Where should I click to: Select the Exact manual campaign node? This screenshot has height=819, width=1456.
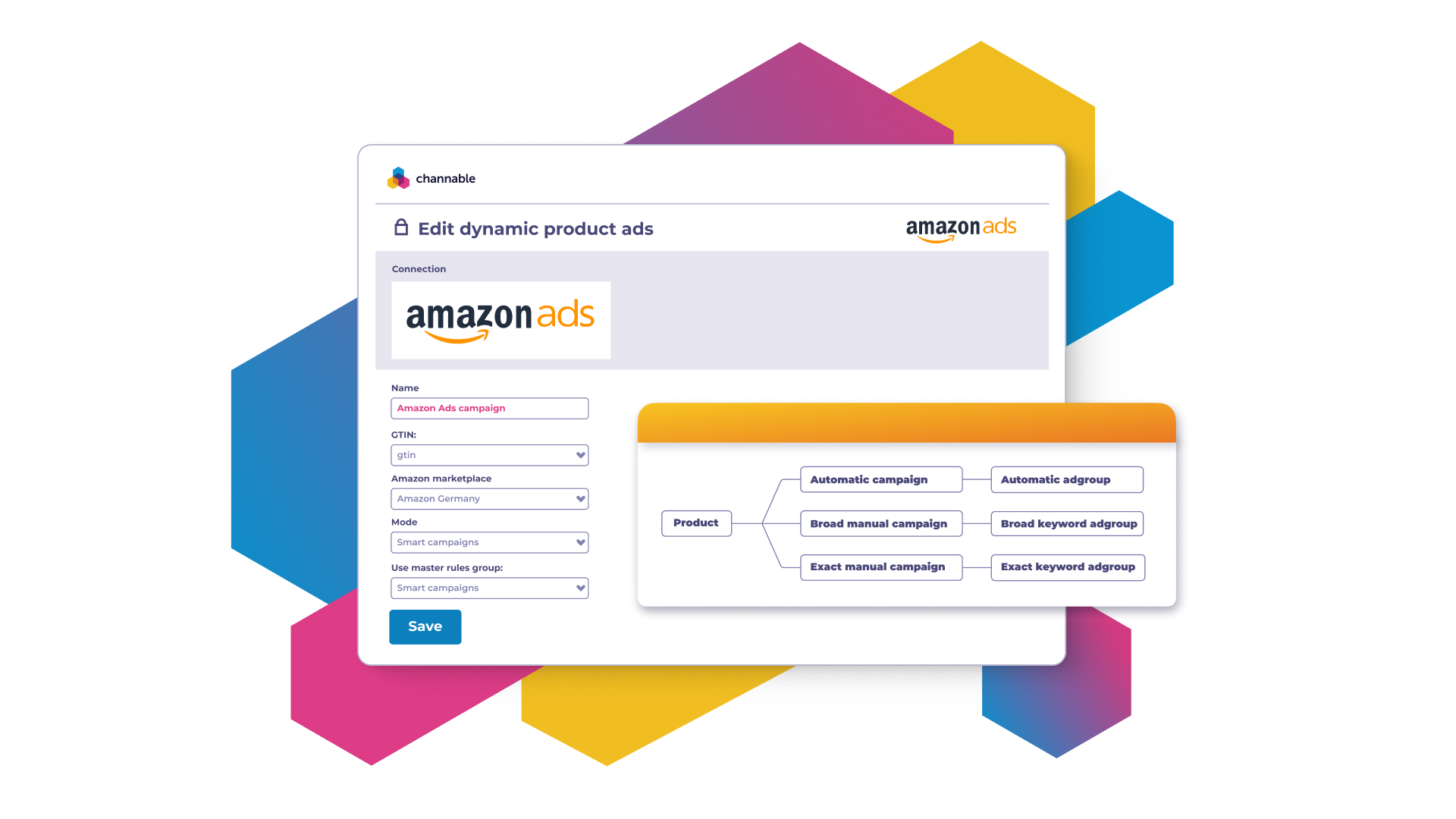[876, 566]
